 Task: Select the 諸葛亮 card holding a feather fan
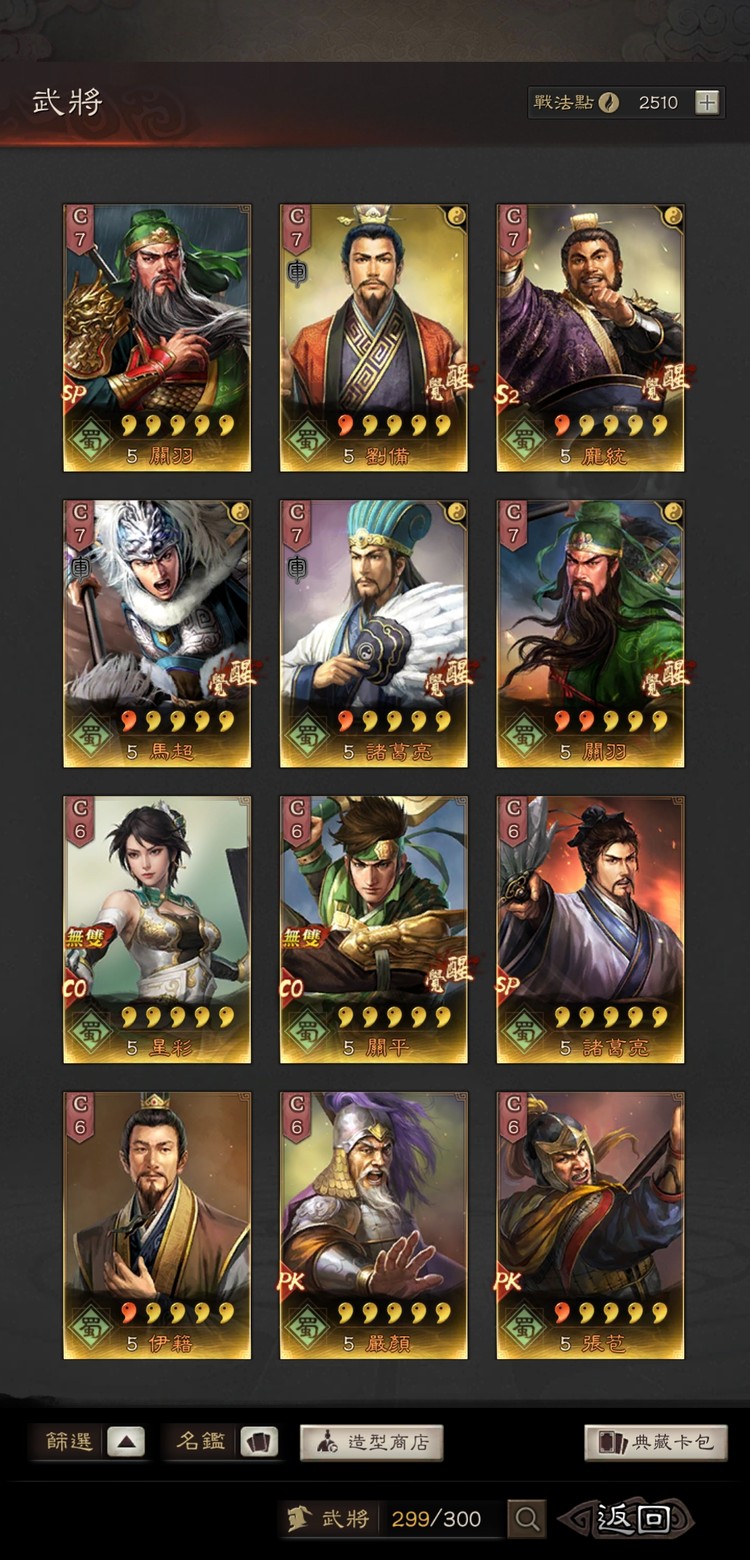click(374, 634)
